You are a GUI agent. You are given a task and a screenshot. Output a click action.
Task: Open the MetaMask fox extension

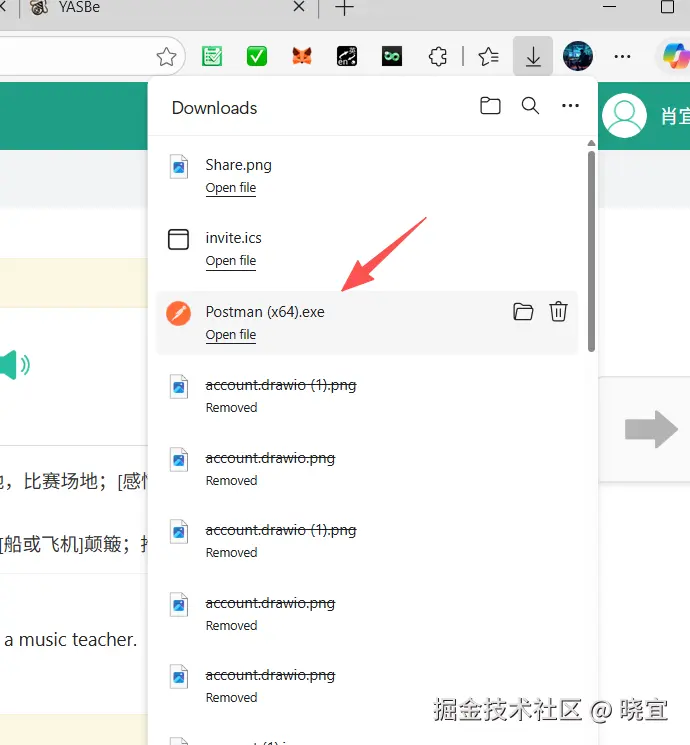pos(302,57)
